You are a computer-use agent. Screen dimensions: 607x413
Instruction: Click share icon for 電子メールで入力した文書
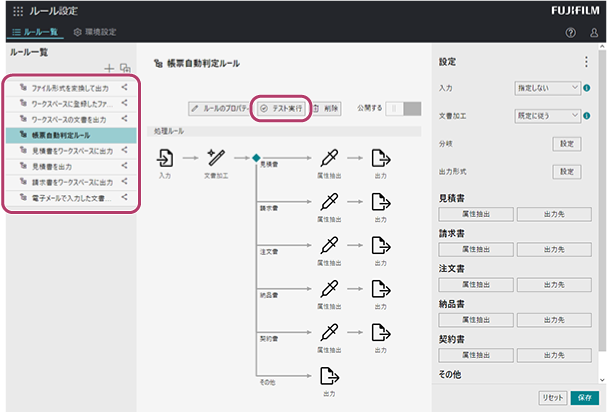coord(124,197)
